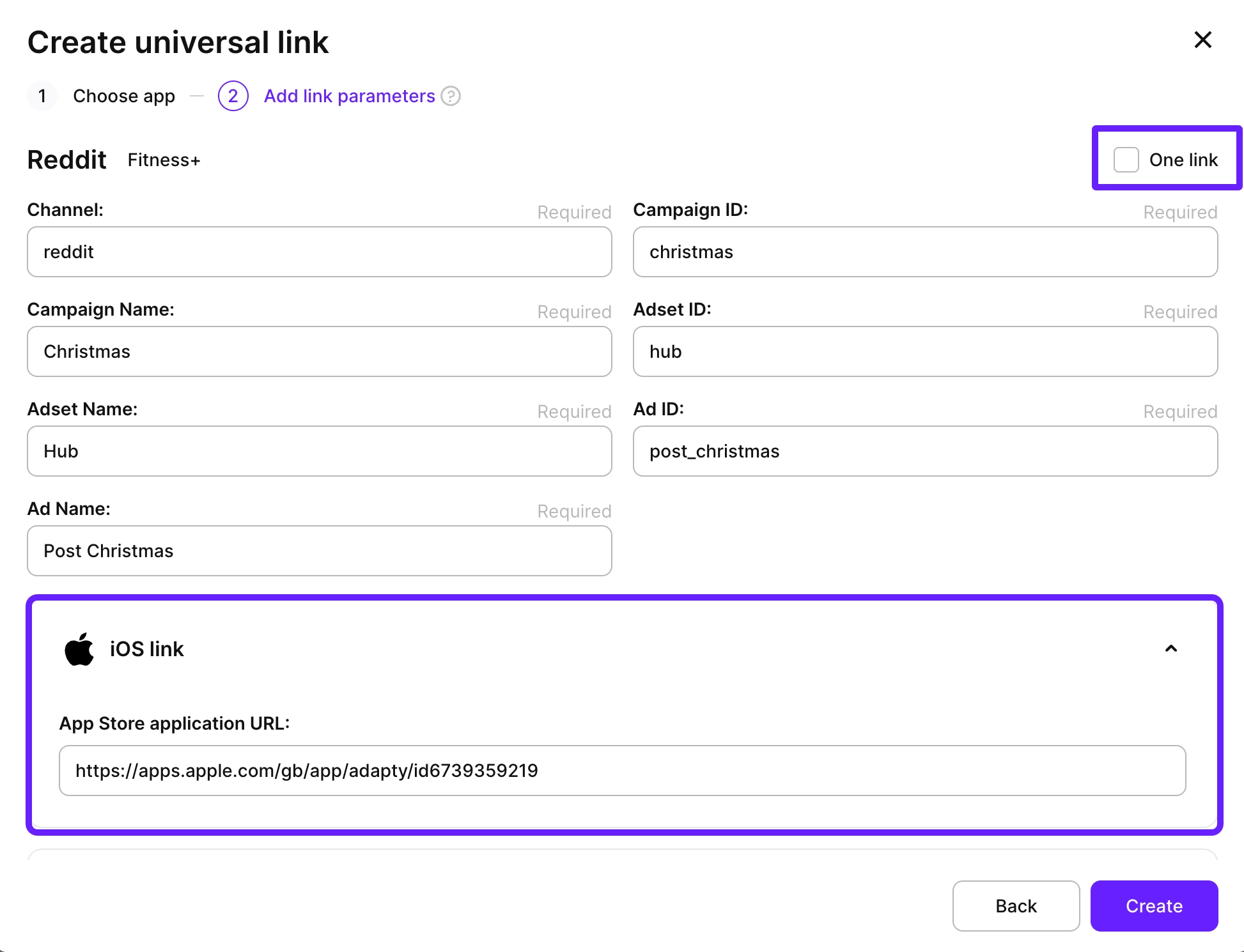Click the Channel input field
Viewport: 1244px width, 952px height.
coord(319,252)
